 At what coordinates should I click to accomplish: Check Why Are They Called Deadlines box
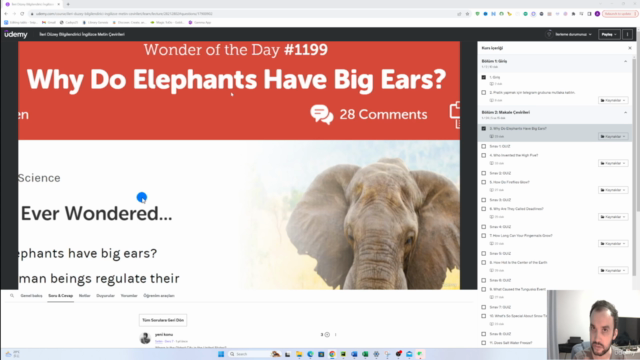(x=484, y=209)
